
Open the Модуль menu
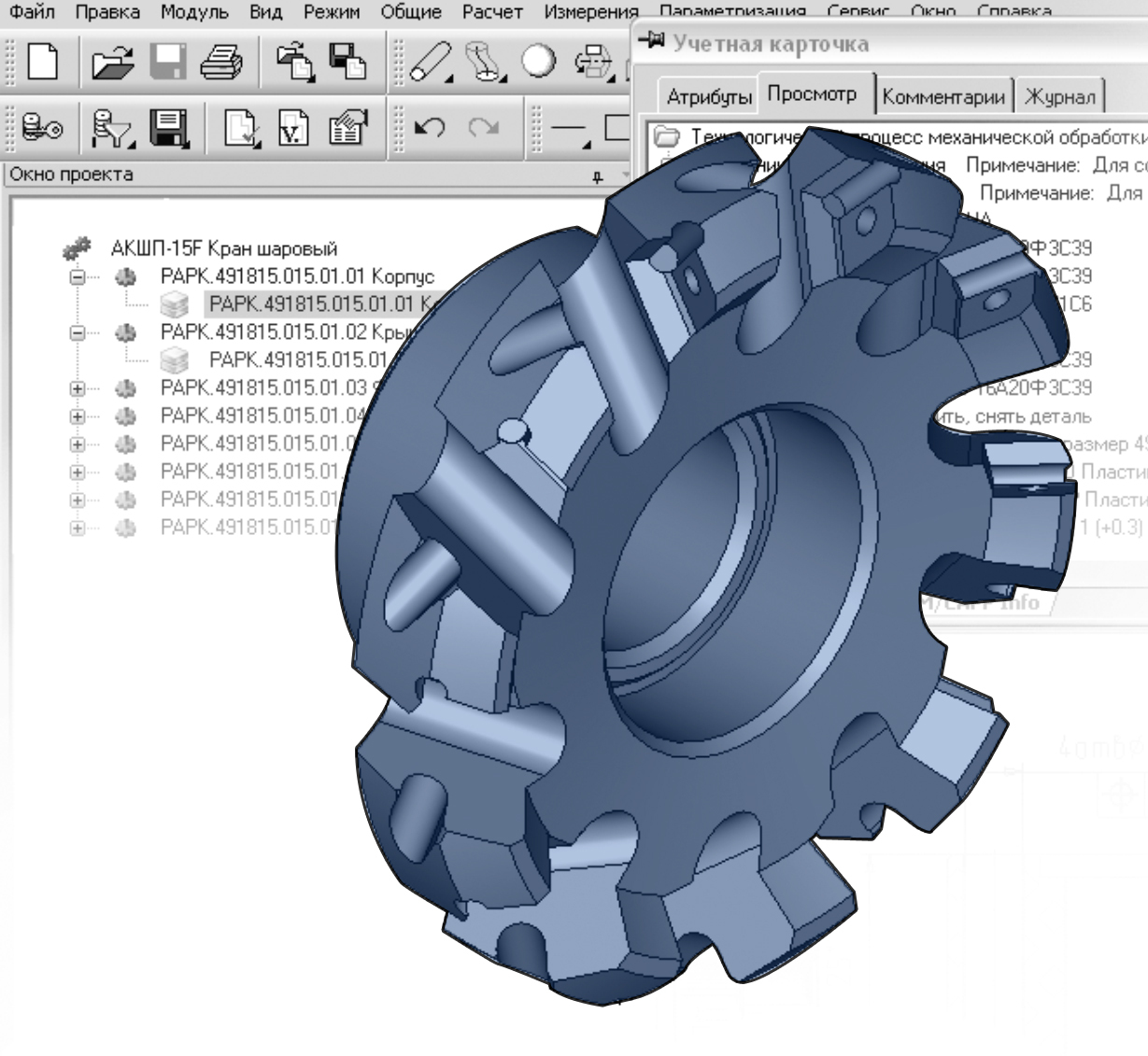[x=194, y=12]
